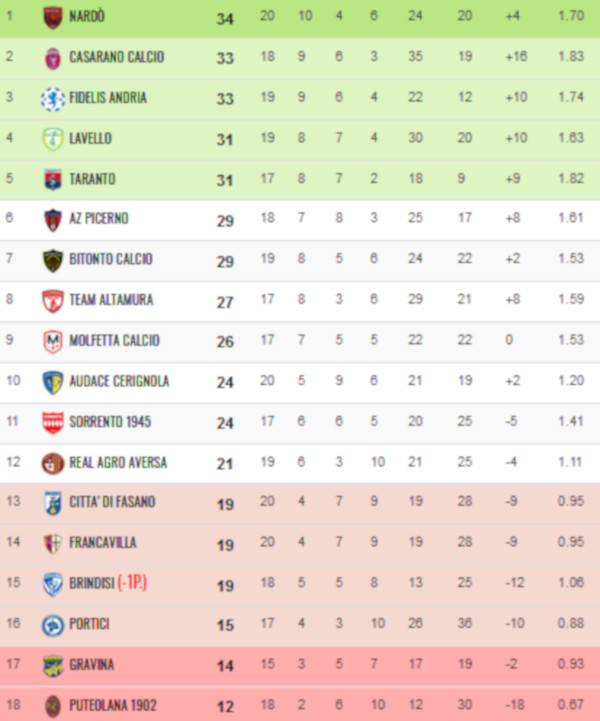Open the Portici team name link
Screen dimensions: 600x721
[89, 624]
